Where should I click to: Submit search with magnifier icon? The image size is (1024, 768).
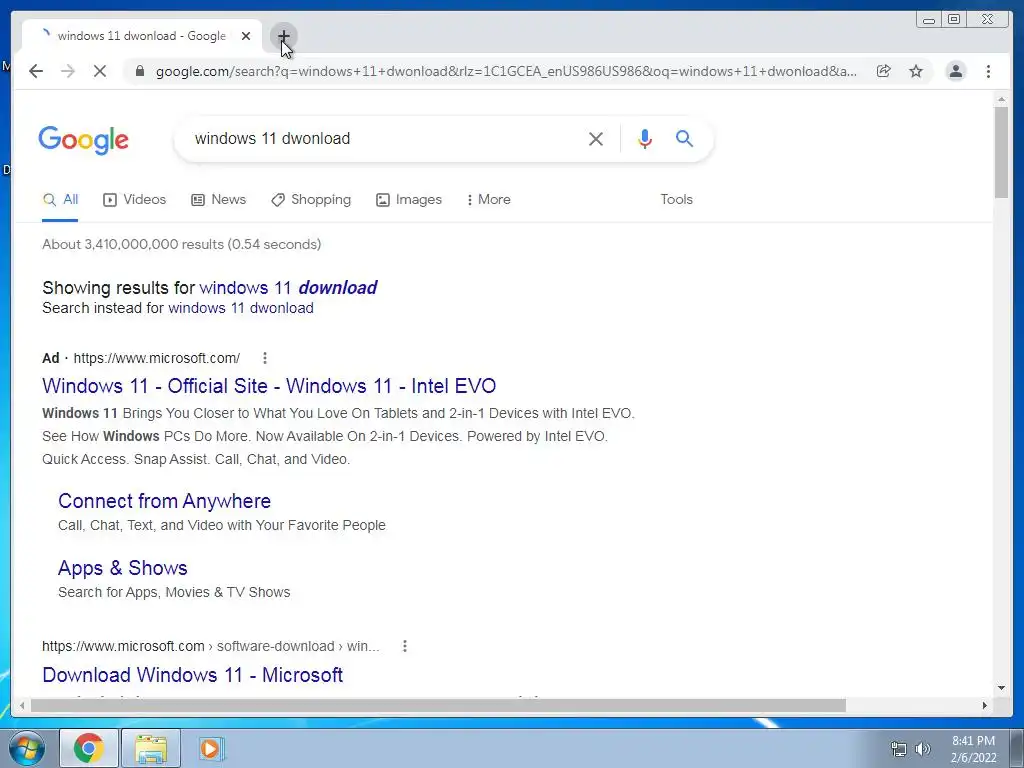click(684, 138)
